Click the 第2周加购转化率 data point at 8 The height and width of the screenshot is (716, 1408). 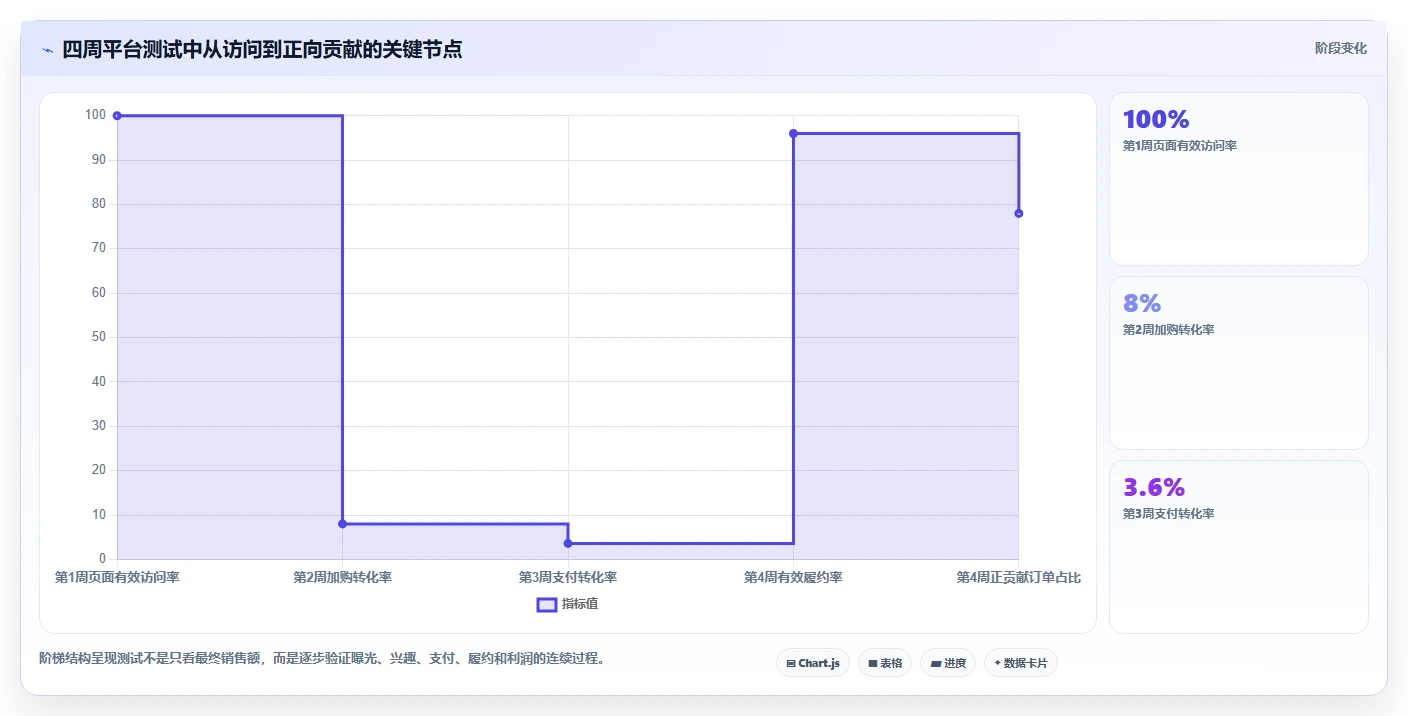[342, 524]
